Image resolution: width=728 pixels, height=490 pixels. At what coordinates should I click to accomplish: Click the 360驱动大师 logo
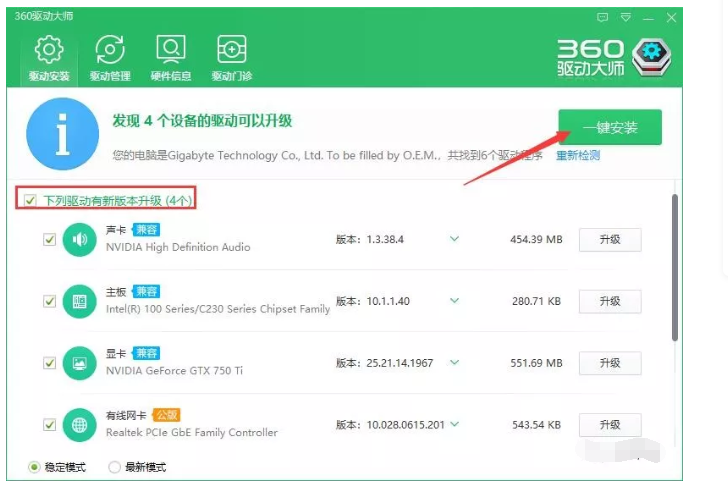click(614, 58)
